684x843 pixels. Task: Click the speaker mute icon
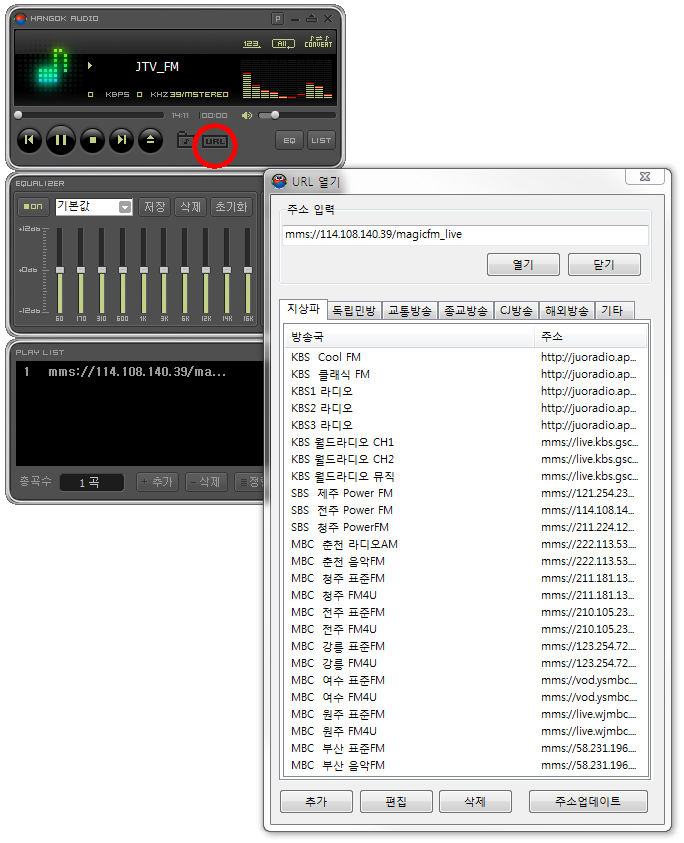click(247, 115)
